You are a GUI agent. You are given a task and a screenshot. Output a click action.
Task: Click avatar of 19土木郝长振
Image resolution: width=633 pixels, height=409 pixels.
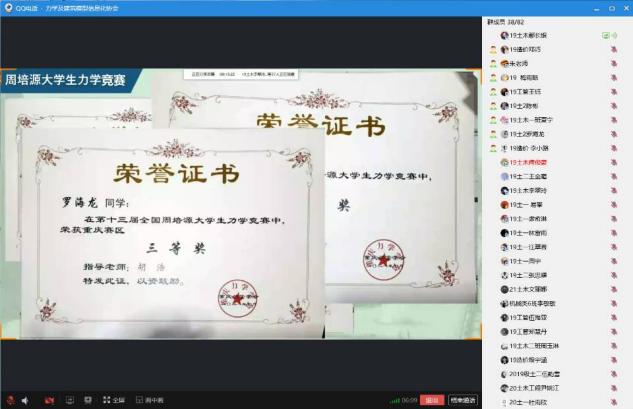coord(503,35)
